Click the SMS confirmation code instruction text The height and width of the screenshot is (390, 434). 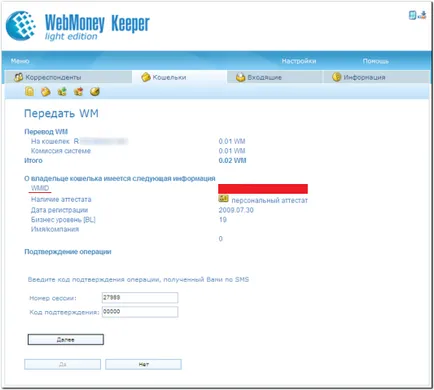[138, 279]
